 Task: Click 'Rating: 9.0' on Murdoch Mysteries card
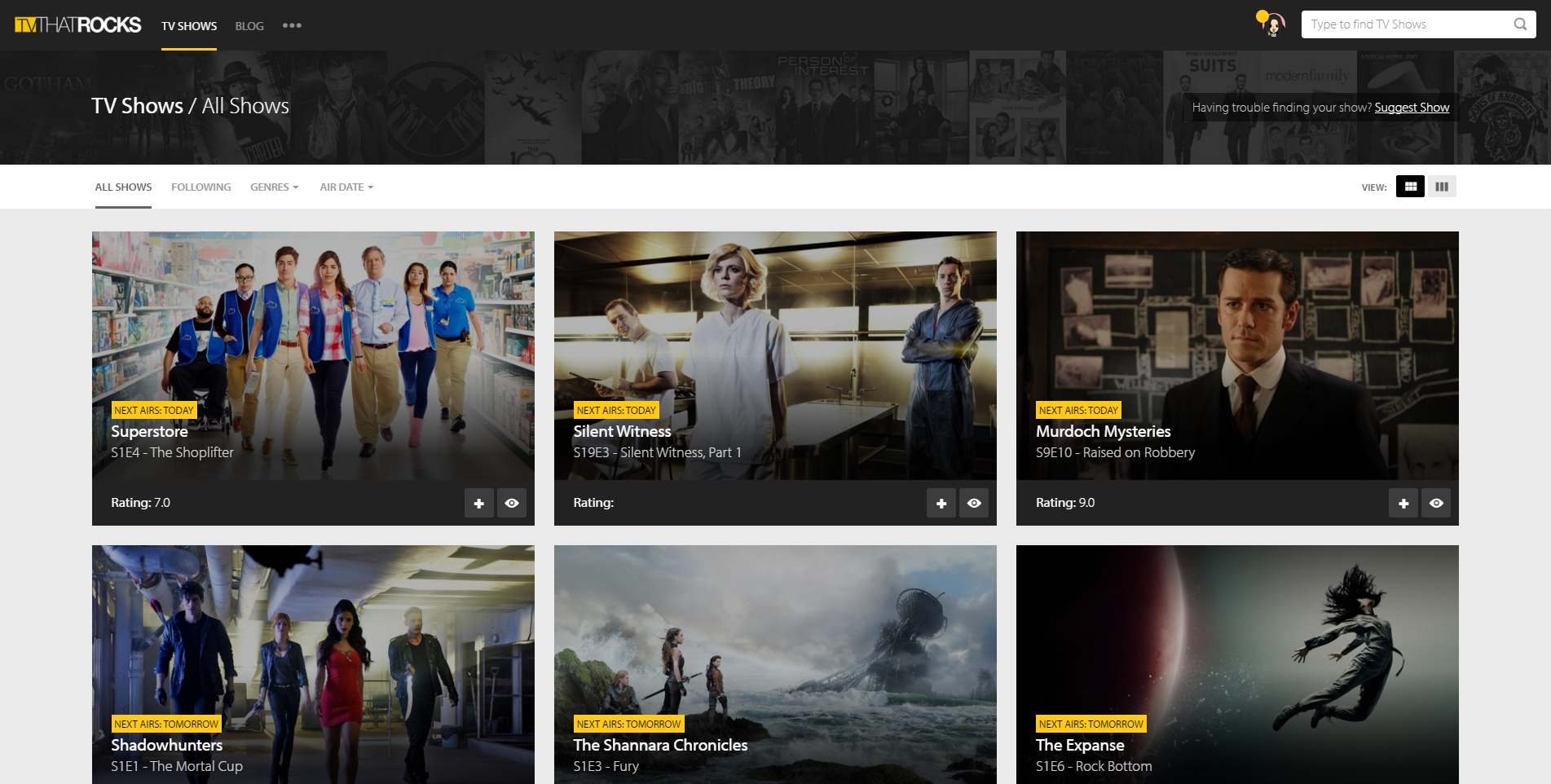click(x=1065, y=503)
